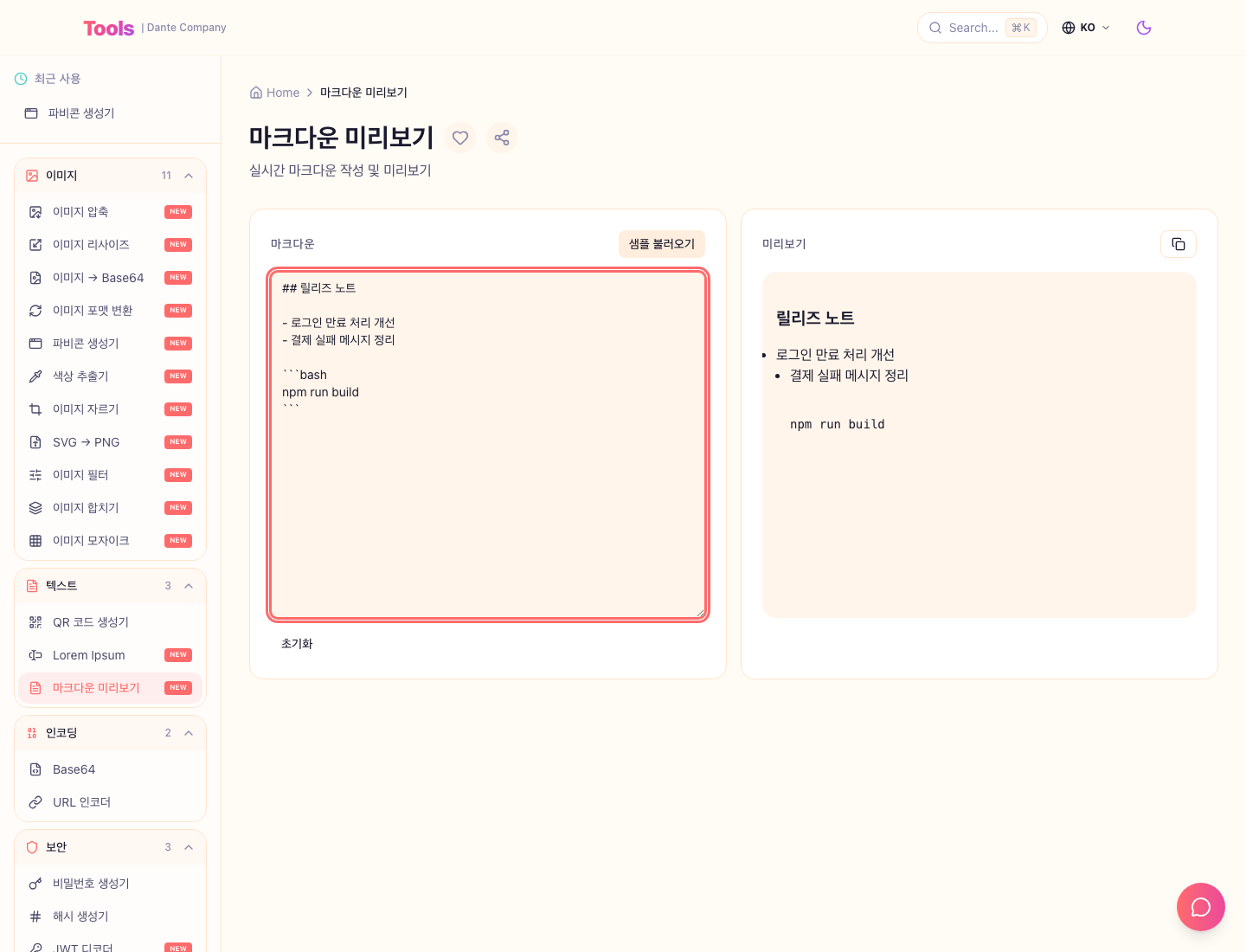
Task: Collapse the 보안 category
Action: 189,847
